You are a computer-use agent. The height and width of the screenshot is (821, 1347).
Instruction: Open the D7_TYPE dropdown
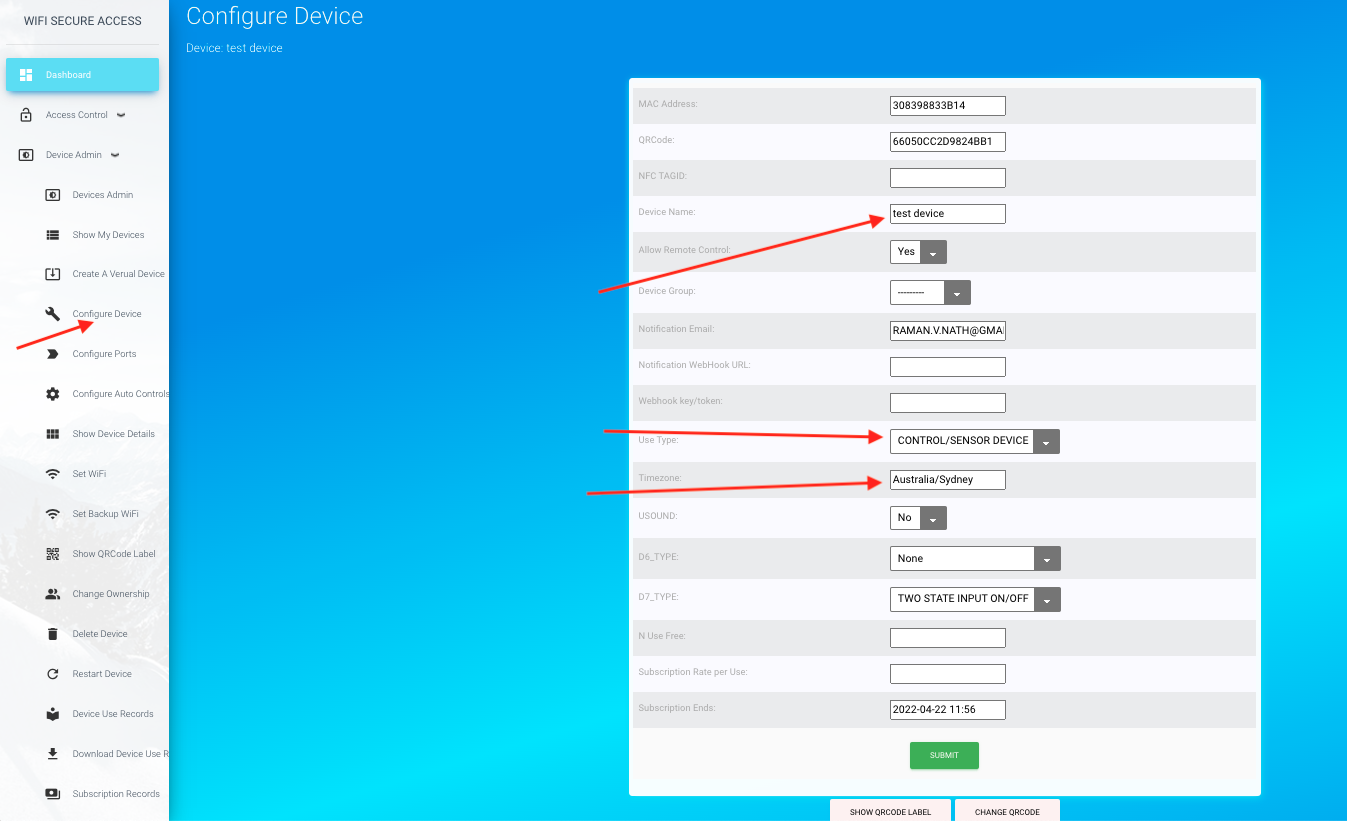point(975,599)
